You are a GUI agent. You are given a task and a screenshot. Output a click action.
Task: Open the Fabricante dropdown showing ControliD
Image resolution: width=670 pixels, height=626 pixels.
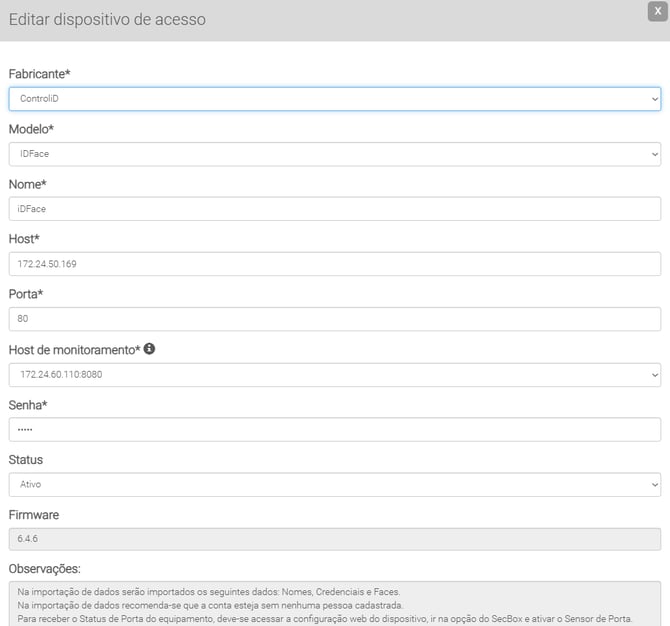click(x=334, y=99)
